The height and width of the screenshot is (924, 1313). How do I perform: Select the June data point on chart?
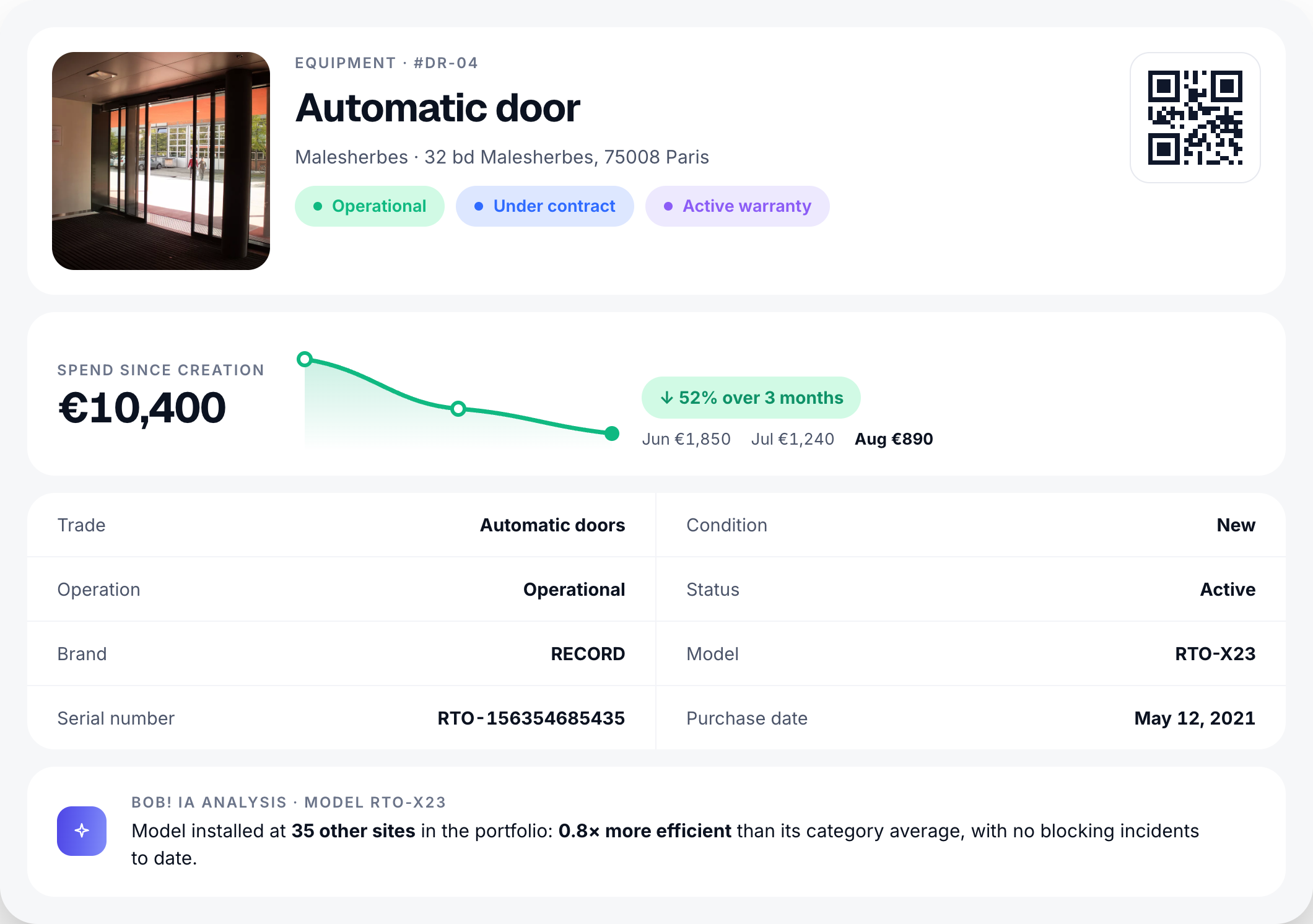(304, 359)
